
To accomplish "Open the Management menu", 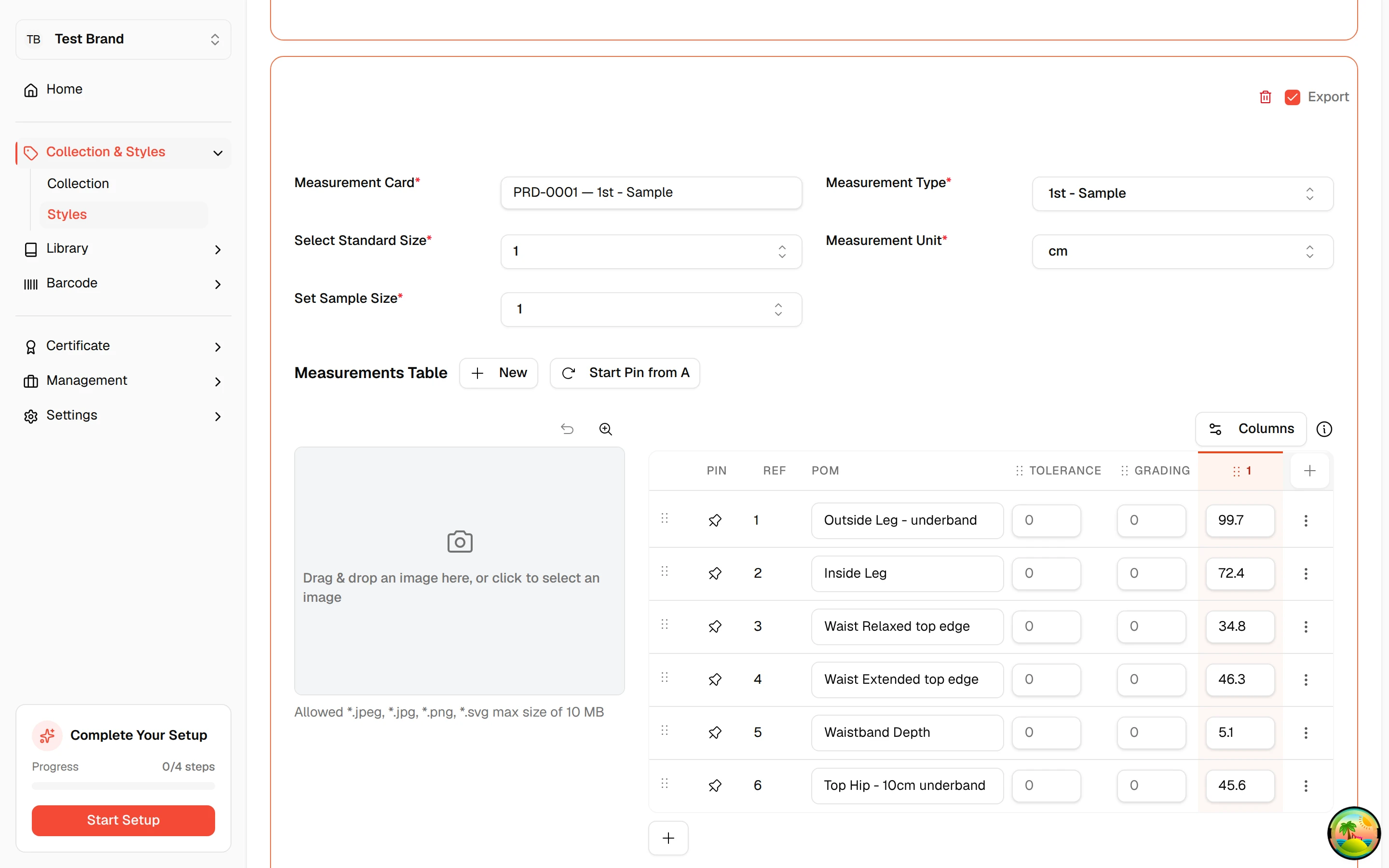I will 123,380.
